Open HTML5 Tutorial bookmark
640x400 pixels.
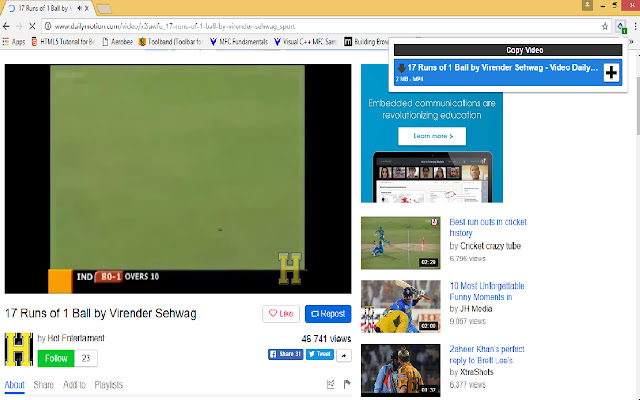[x=63, y=42]
